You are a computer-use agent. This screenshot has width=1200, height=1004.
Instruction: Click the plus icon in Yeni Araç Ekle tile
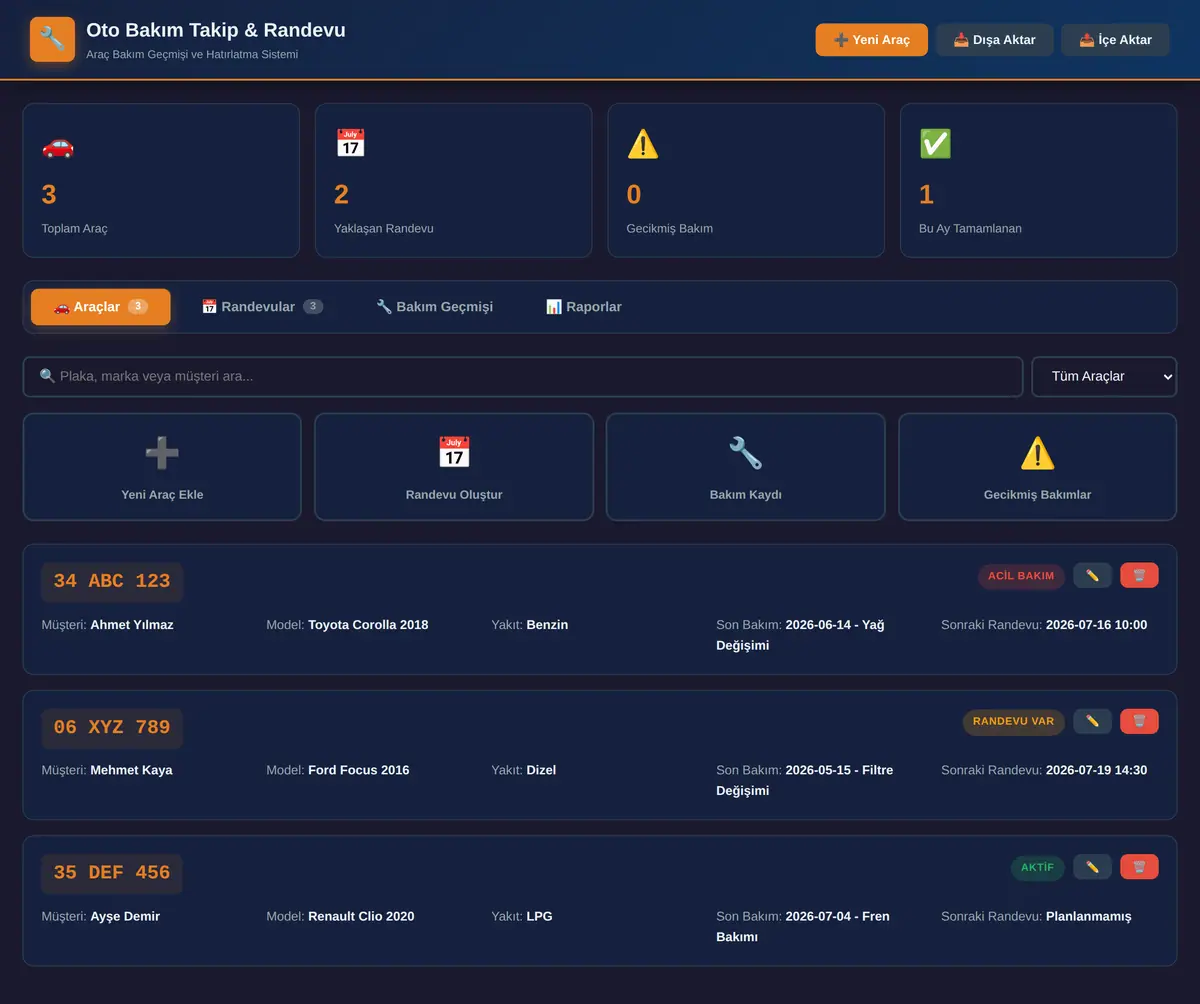pyautogui.click(x=162, y=453)
